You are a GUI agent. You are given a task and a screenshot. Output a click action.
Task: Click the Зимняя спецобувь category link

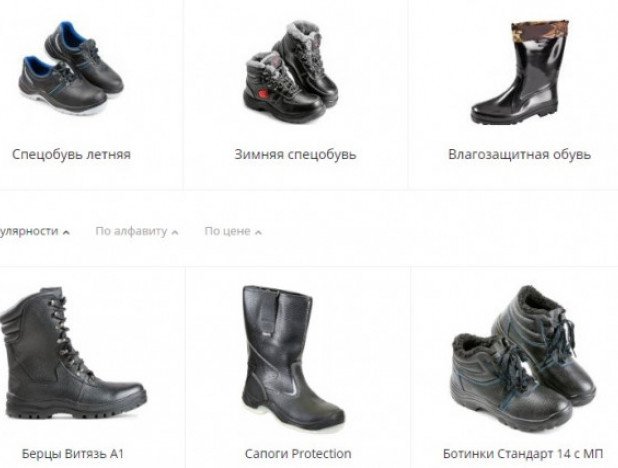point(295,154)
